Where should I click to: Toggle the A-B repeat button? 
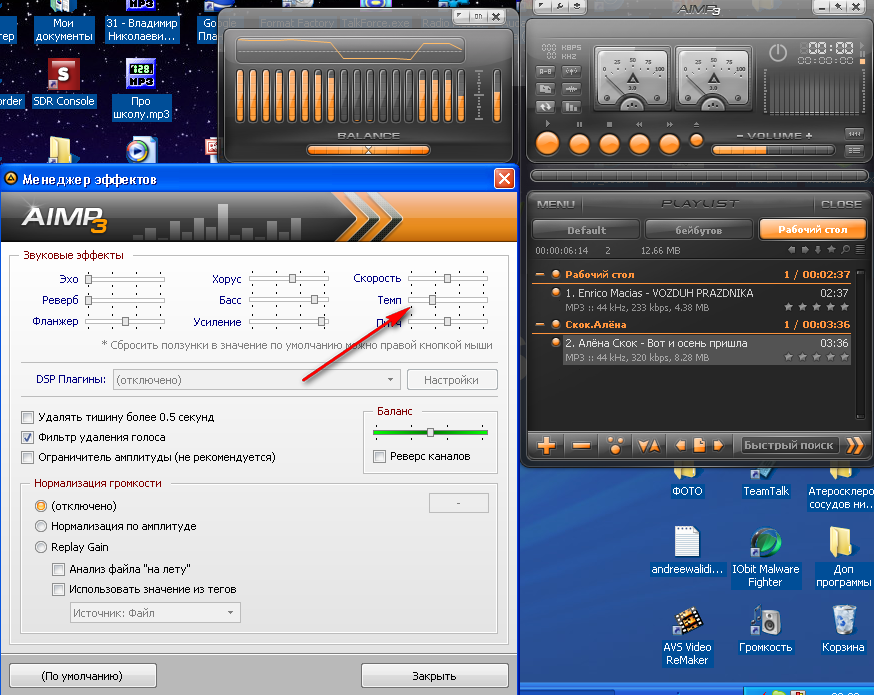point(545,71)
